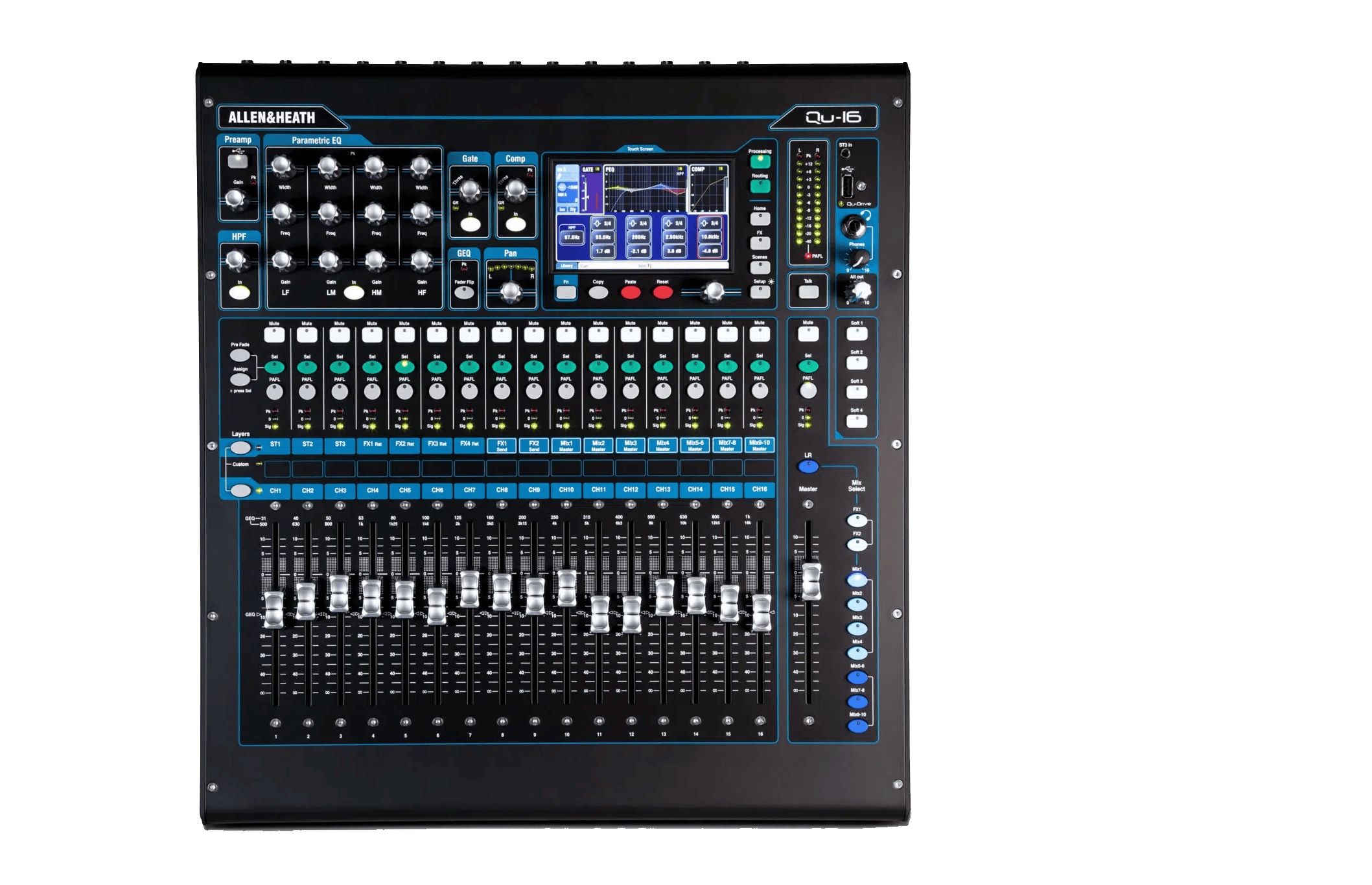Trigger the Soft 1 key

[857, 334]
